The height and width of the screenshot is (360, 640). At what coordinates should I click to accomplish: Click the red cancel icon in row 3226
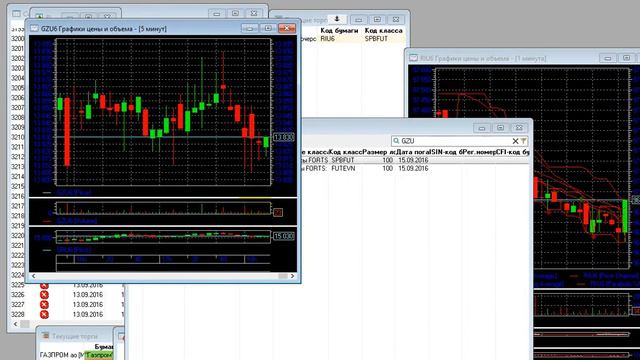click(44, 295)
